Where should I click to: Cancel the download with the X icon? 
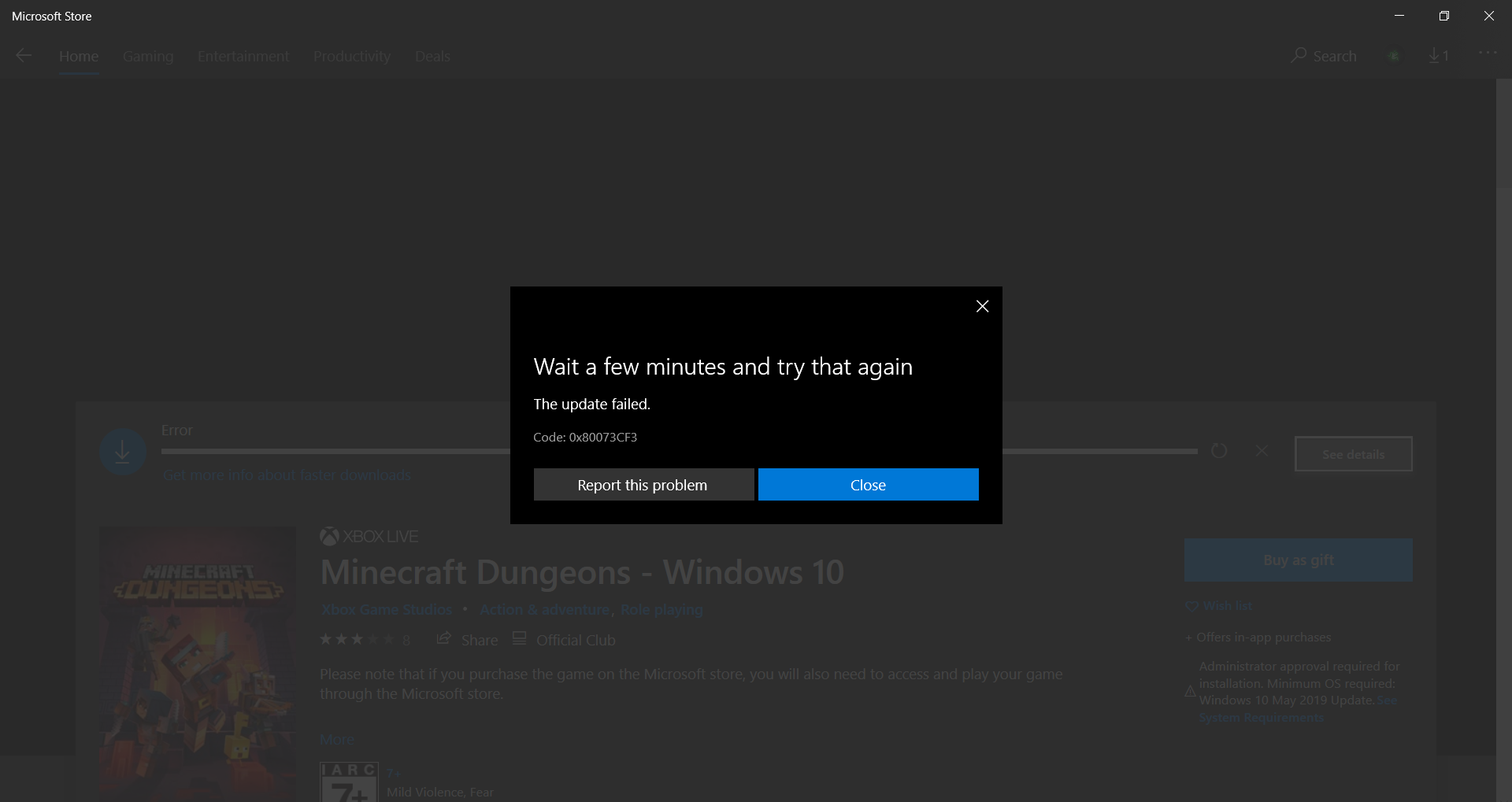click(x=1262, y=451)
